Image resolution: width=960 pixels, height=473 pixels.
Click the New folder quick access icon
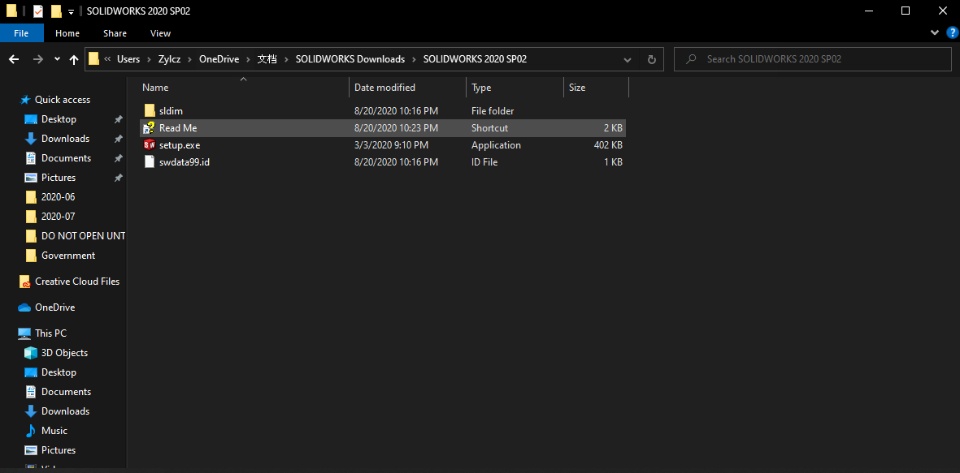pos(56,11)
